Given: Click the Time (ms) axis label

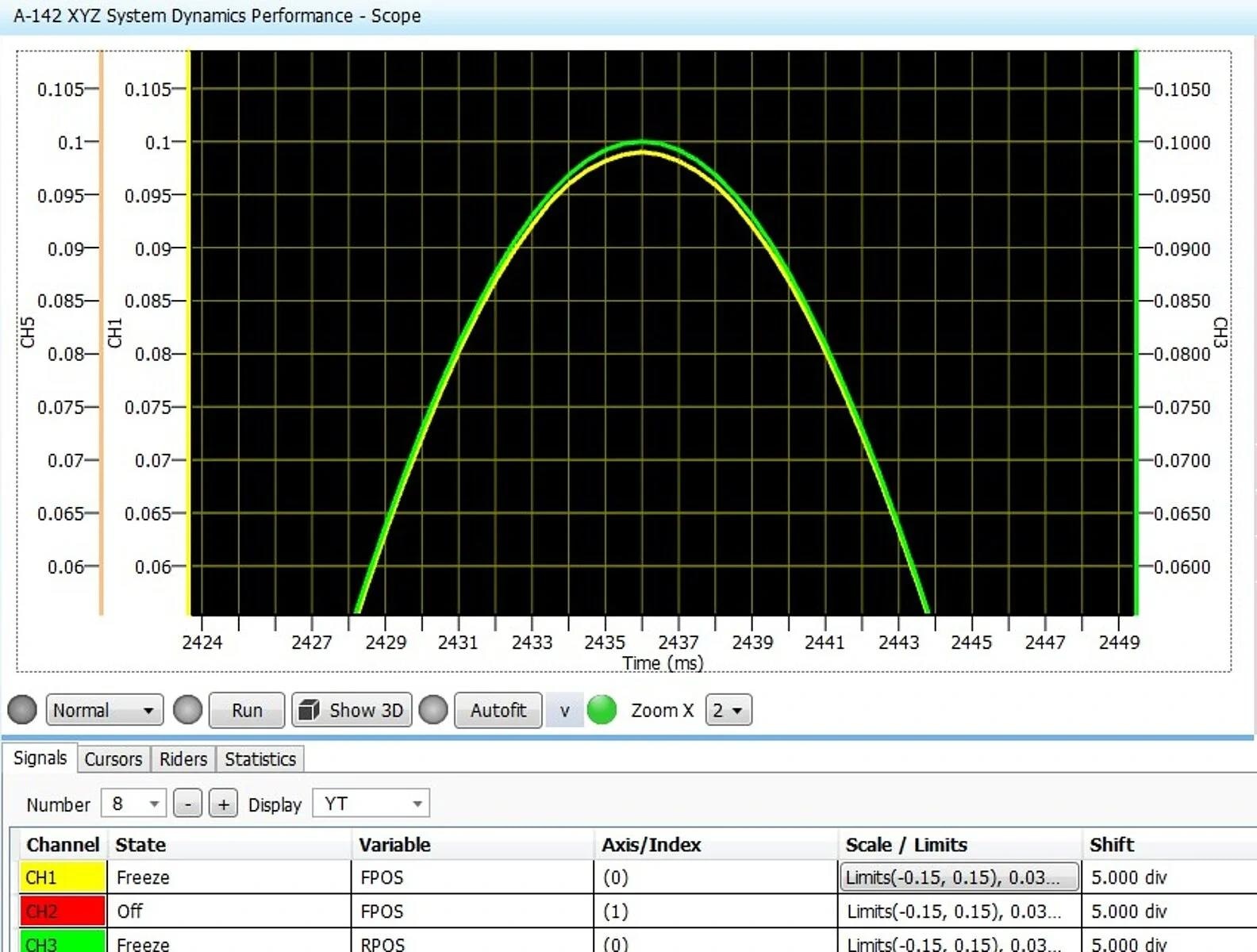Looking at the screenshot, I should [x=663, y=663].
